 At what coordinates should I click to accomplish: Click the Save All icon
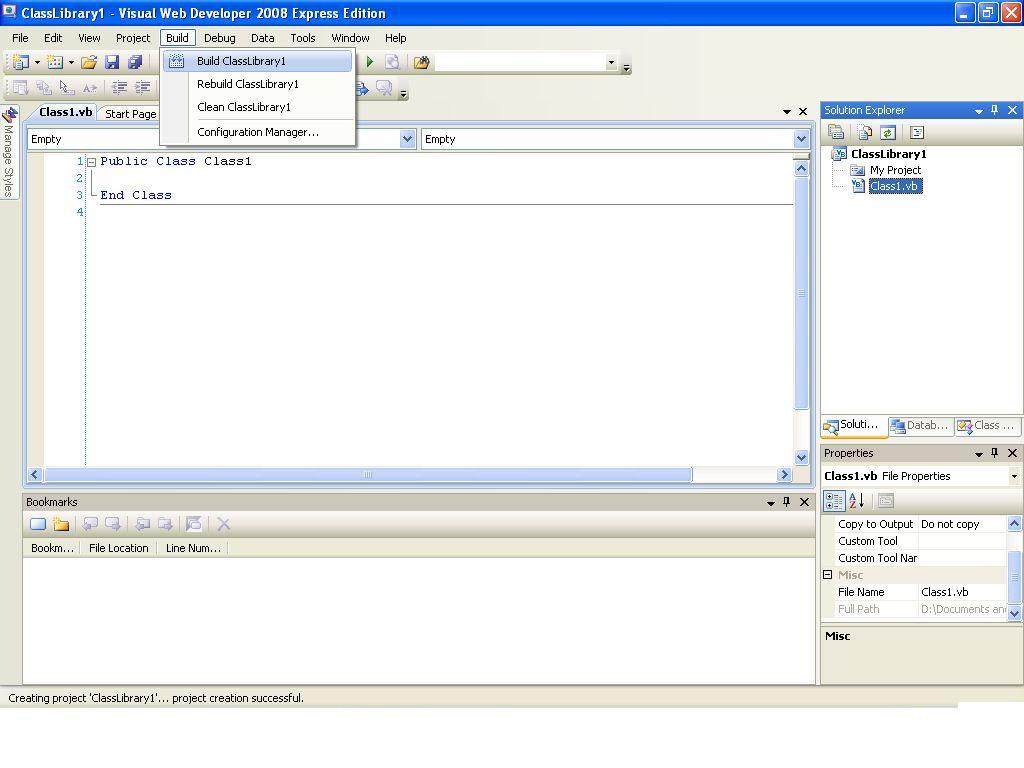135,62
